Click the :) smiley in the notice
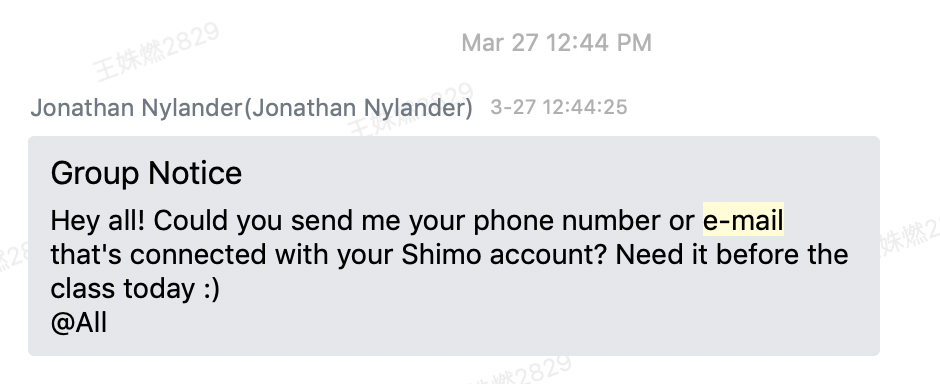Image resolution: width=940 pixels, height=384 pixels. (211, 289)
